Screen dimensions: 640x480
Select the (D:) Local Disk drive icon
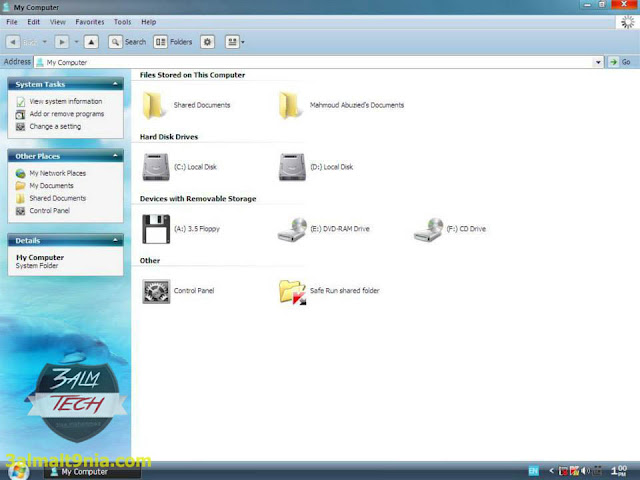click(292, 167)
